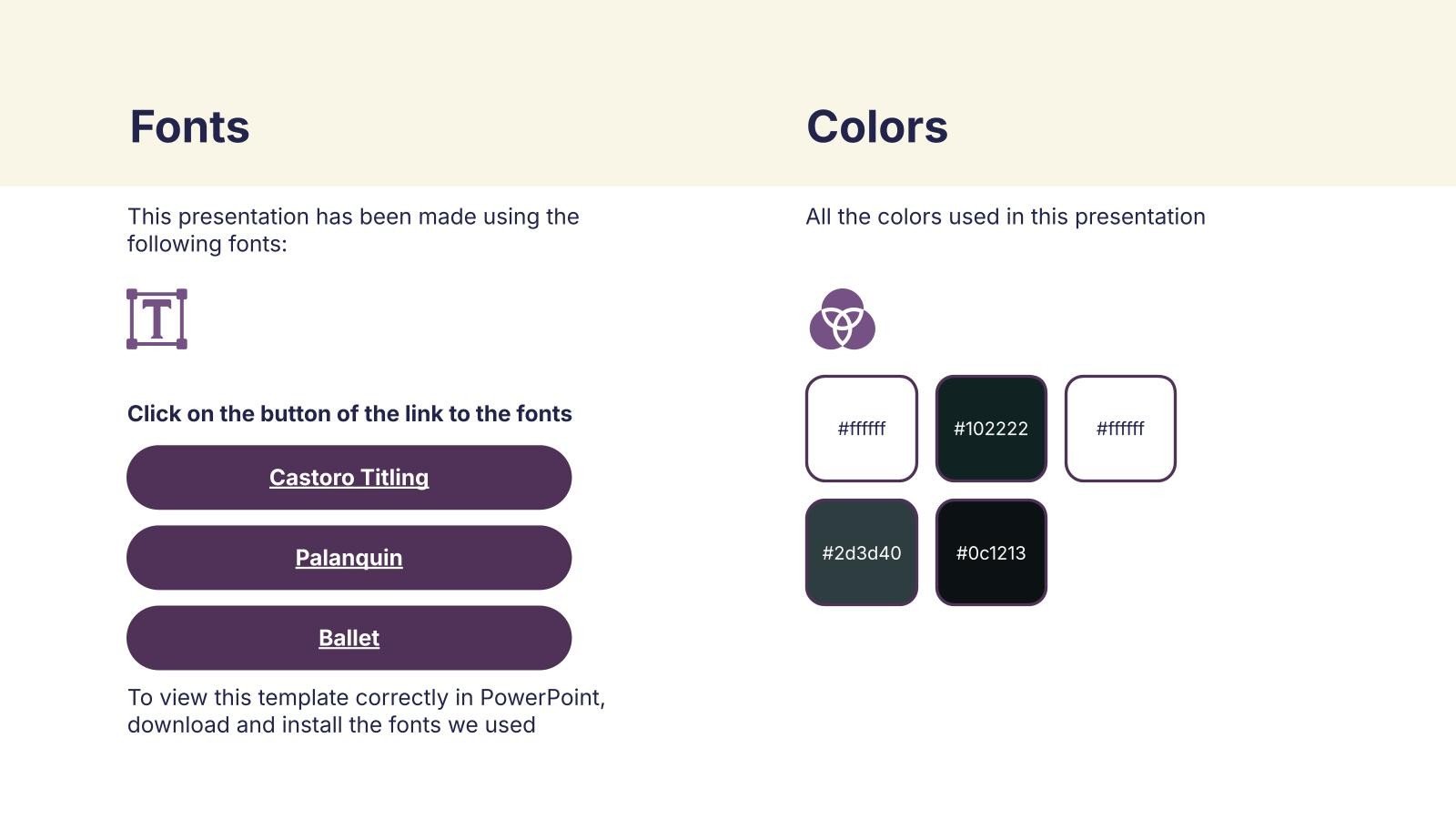Open the Ballet font button
1456x819 pixels.
(349, 638)
